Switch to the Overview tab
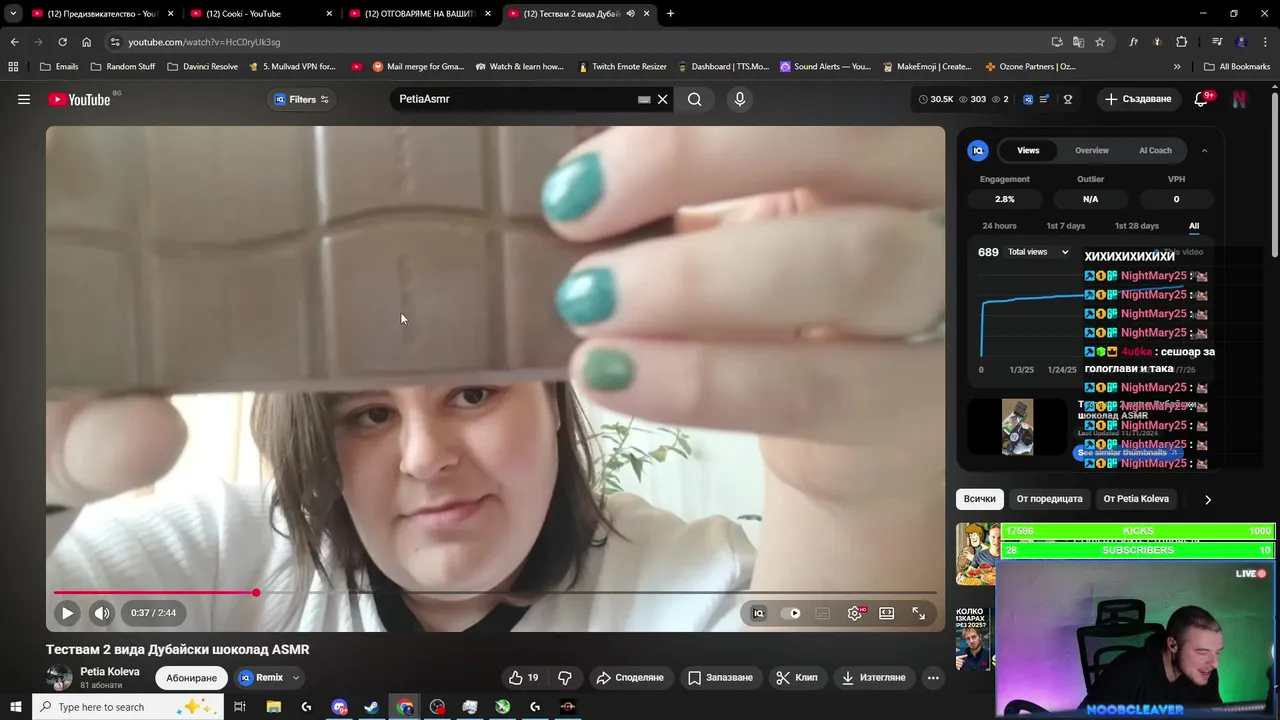Viewport: 1280px width, 720px height. [1092, 150]
